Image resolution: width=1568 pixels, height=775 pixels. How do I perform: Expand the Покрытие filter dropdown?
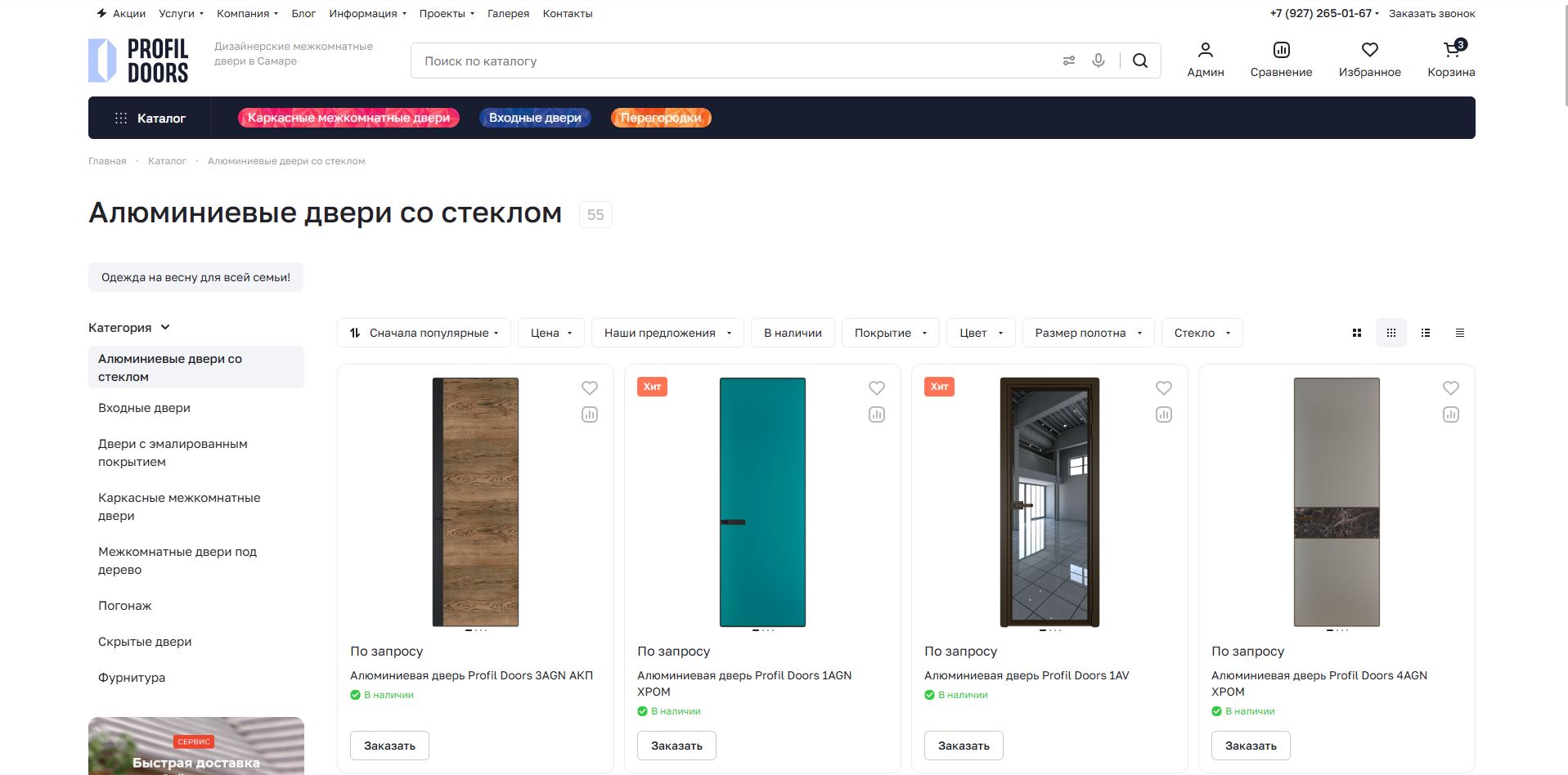coord(891,333)
